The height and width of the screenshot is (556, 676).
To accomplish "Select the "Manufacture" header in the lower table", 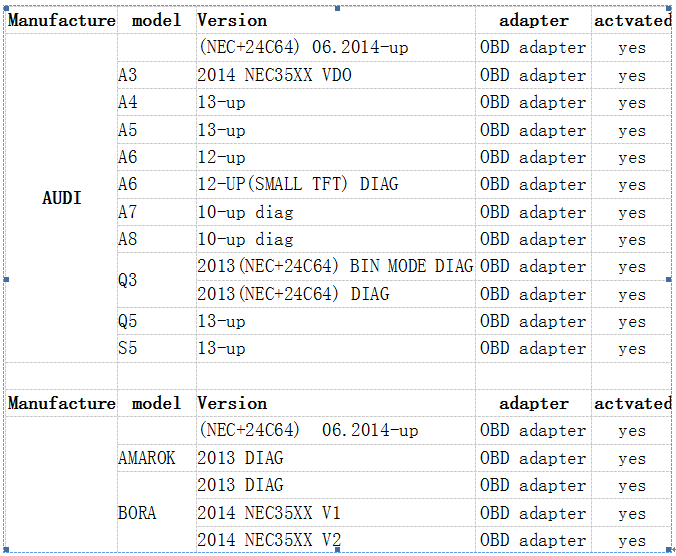I will coord(62,404).
